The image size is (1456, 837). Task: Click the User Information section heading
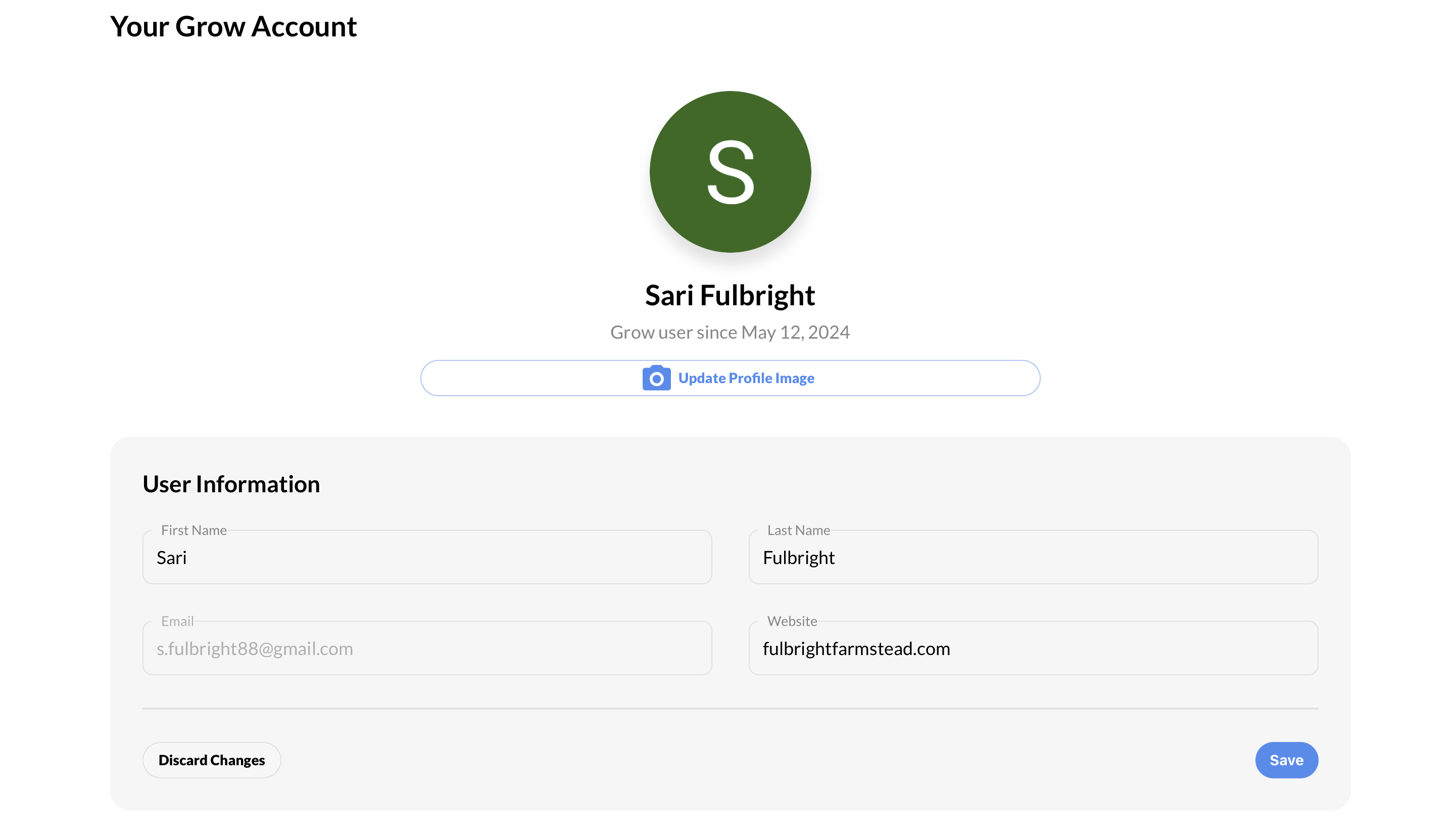click(231, 484)
